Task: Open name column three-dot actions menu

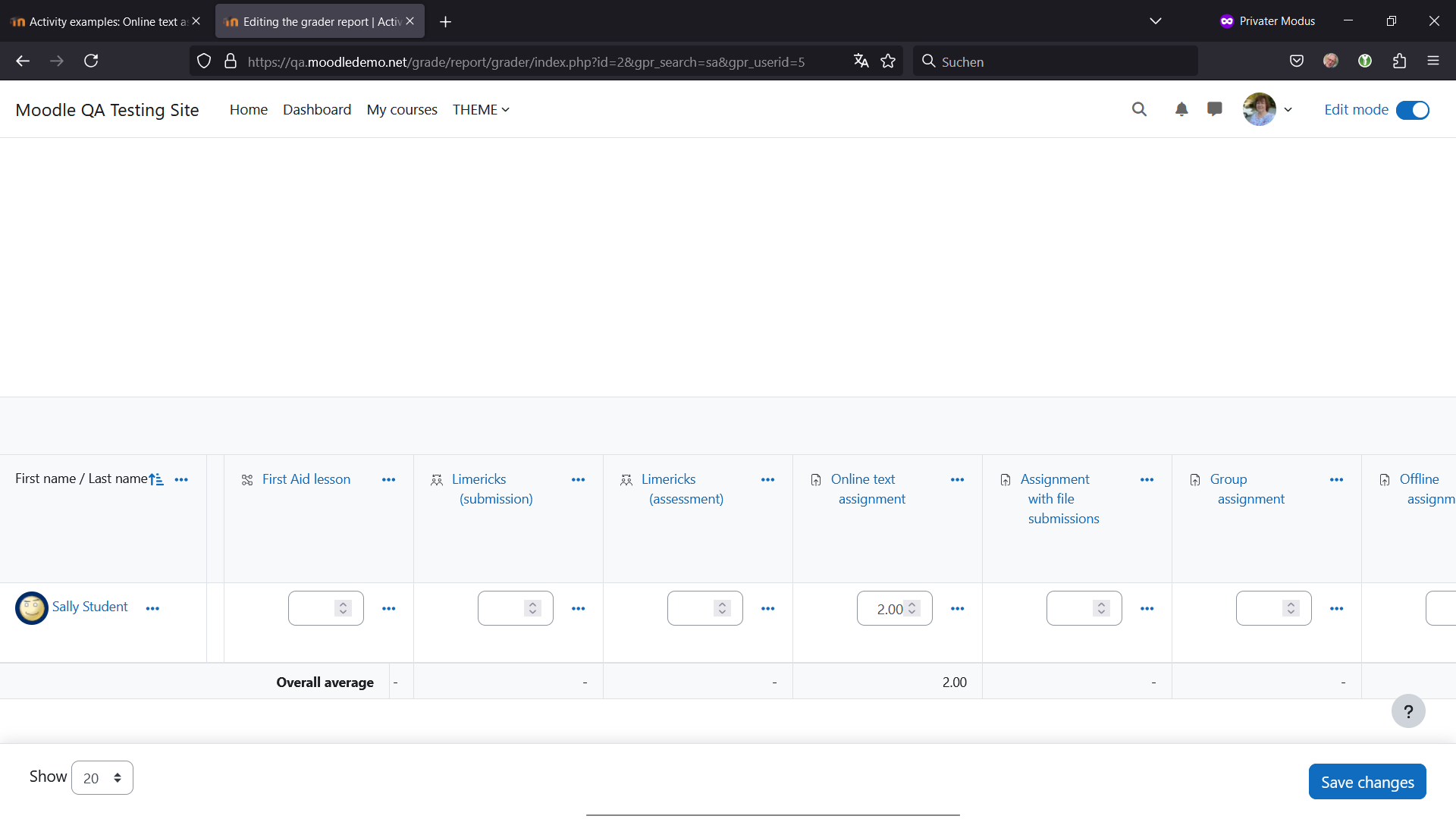Action: [181, 479]
